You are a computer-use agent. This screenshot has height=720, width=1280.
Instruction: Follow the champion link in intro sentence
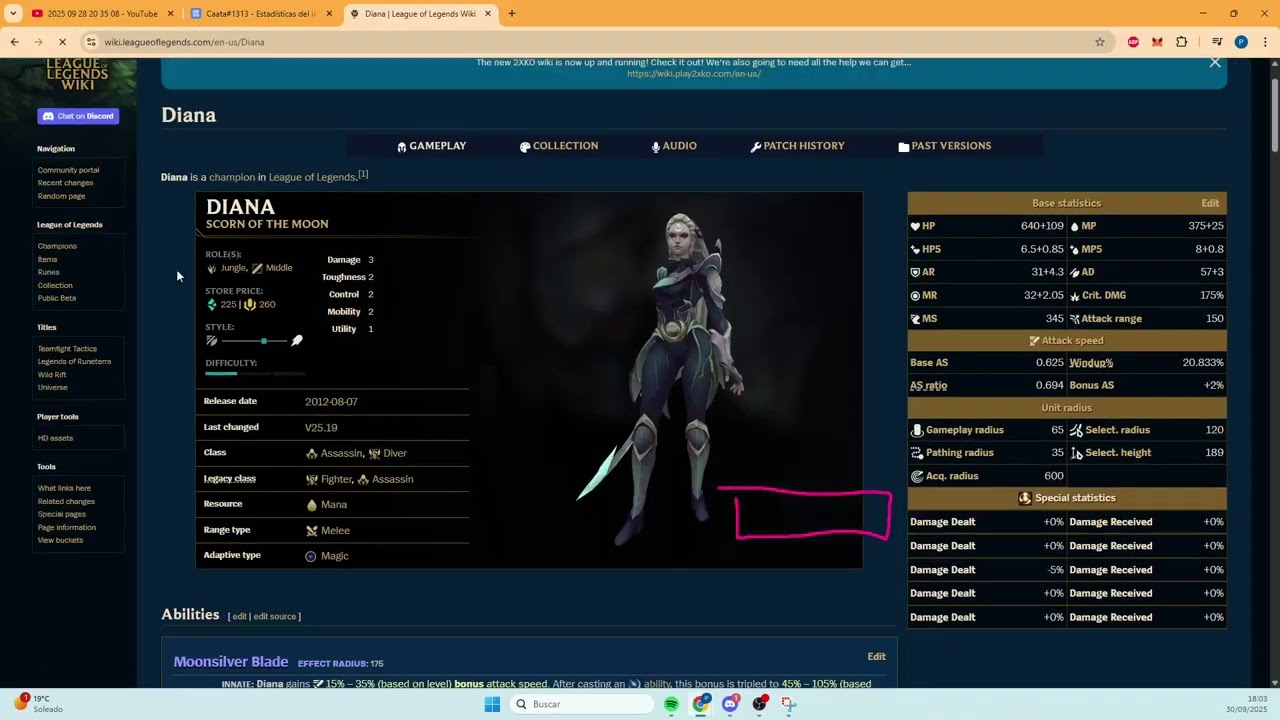[232, 177]
